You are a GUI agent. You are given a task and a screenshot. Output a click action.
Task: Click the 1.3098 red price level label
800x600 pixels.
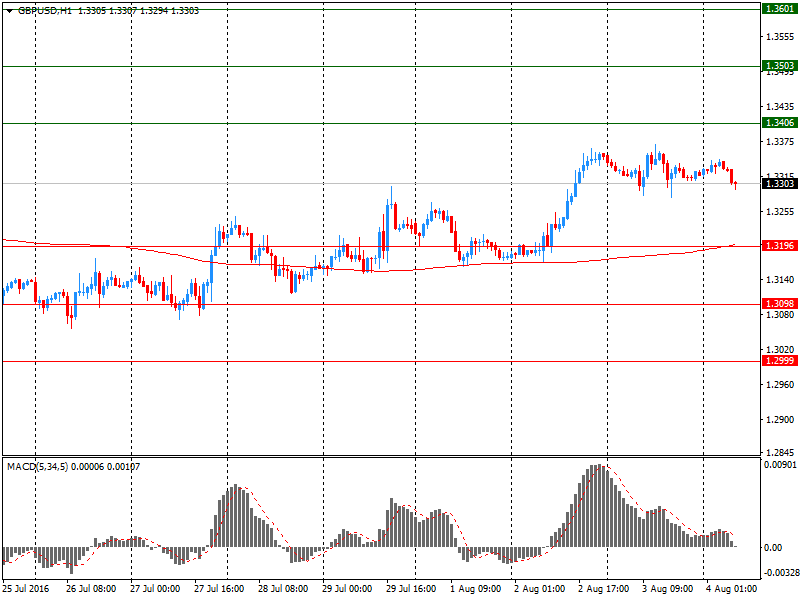(779, 304)
